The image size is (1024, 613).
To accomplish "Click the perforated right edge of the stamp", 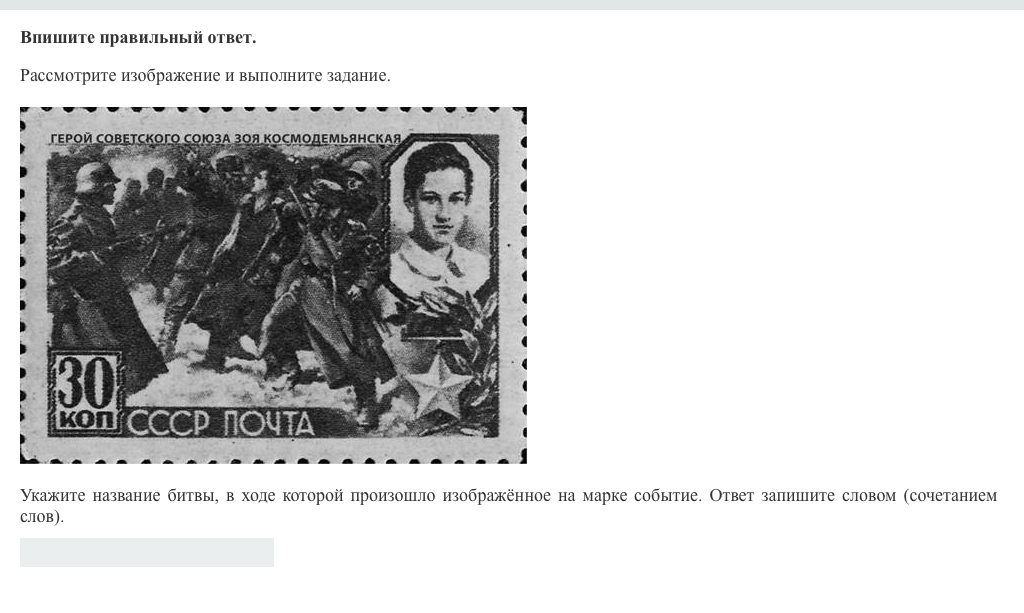I will coord(523,285).
